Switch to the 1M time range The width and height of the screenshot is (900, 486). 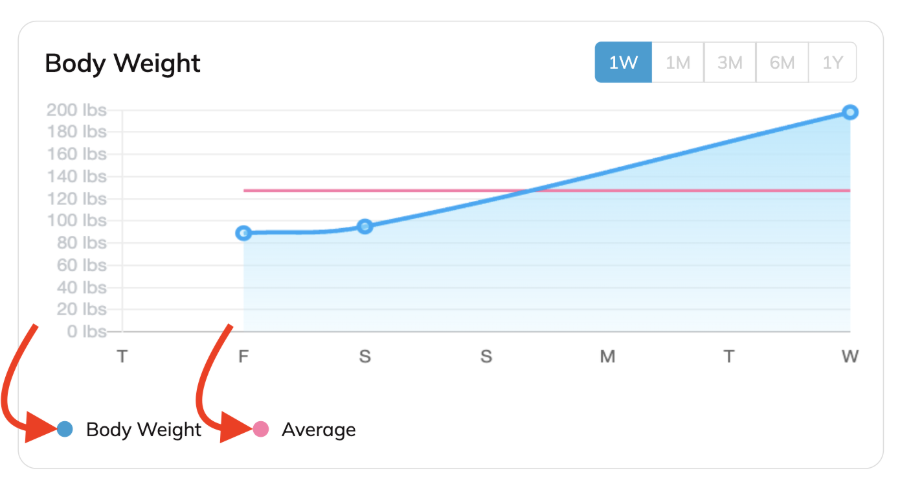pyautogui.click(x=678, y=62)
